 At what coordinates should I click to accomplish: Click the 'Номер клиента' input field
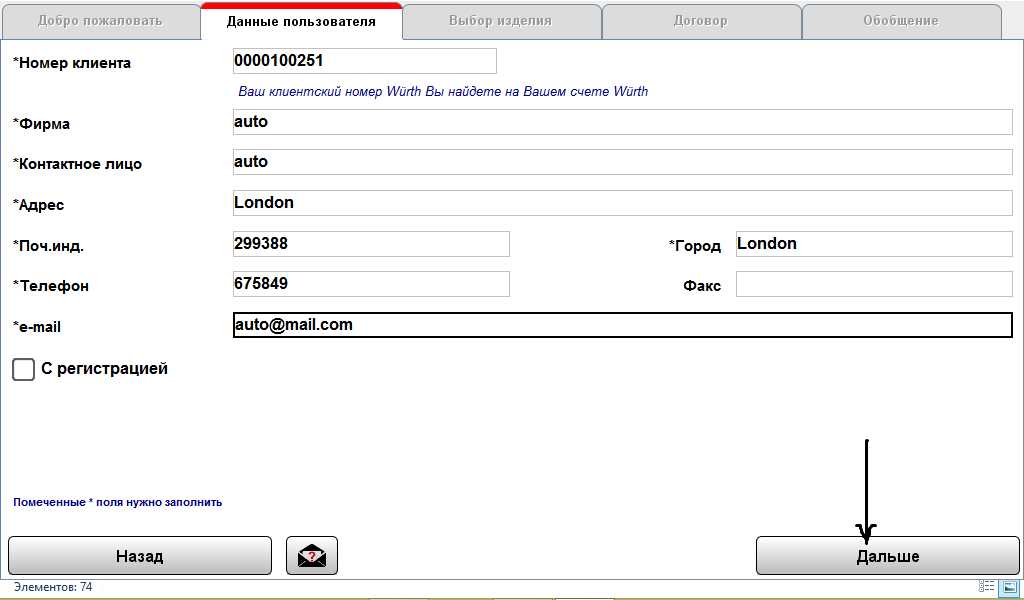pyautogui.click(x=364, y=61)
